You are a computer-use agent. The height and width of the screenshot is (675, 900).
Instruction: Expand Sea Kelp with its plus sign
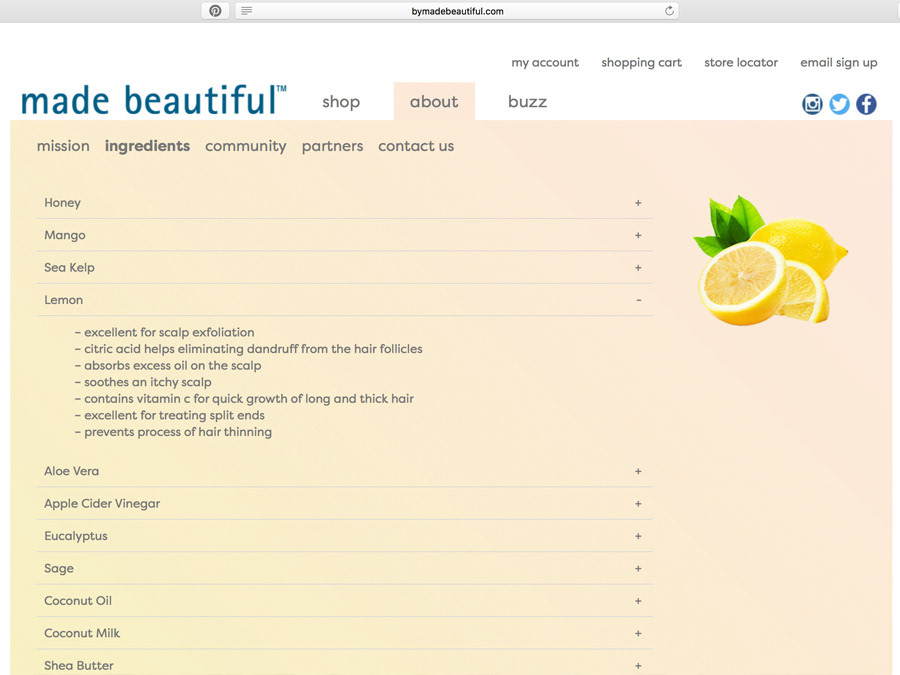[x=638, y=268]
